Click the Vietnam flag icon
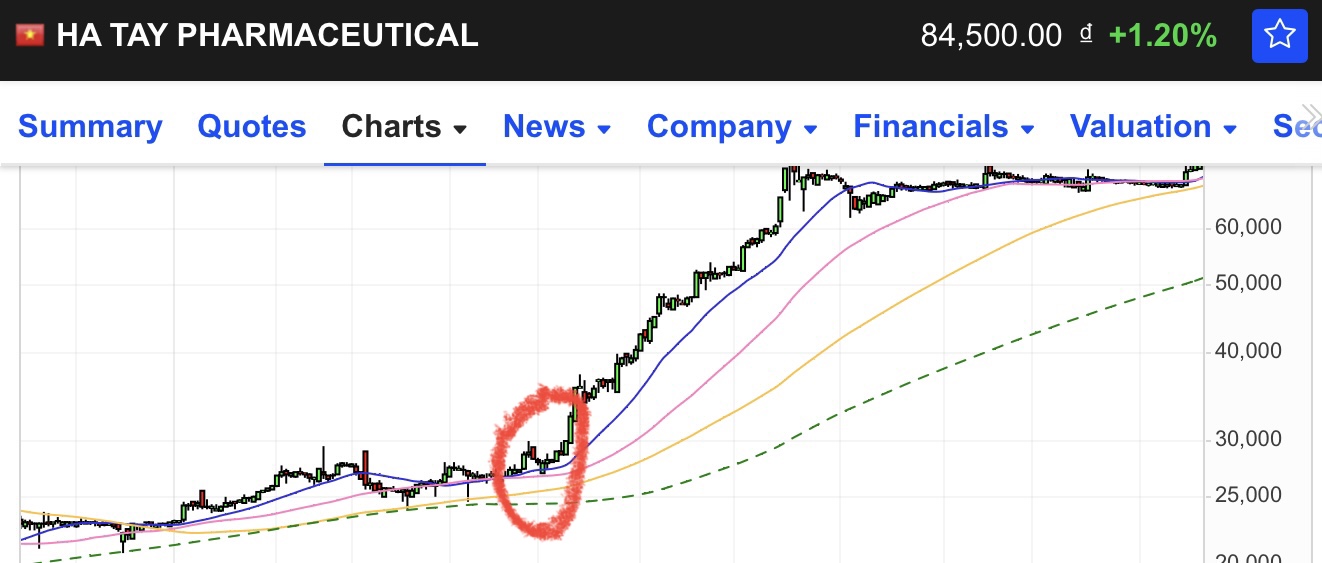Image resolution: width=1322 pixels, height=563 pixels. [x=30, y=36]
